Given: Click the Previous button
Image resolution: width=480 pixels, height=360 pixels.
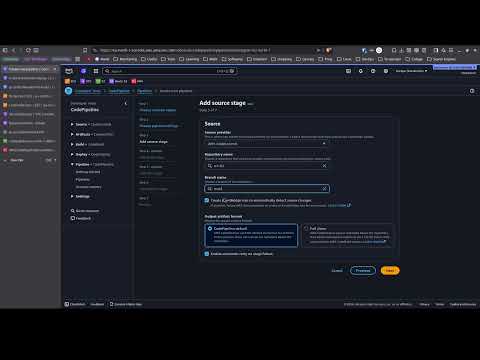Looking at the screenshot, I should (x=363, y=270).
